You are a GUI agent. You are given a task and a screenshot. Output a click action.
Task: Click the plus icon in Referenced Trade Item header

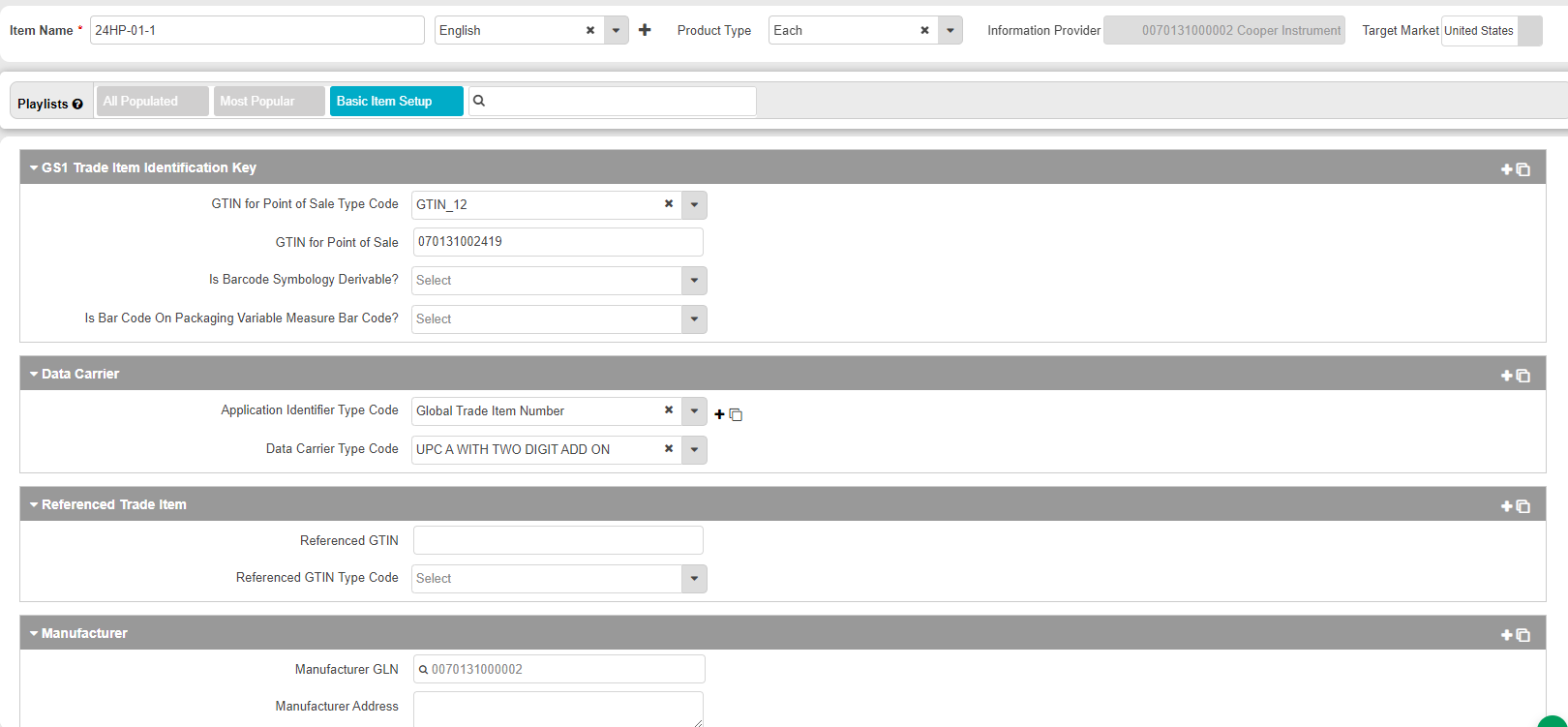[1506, 506]
